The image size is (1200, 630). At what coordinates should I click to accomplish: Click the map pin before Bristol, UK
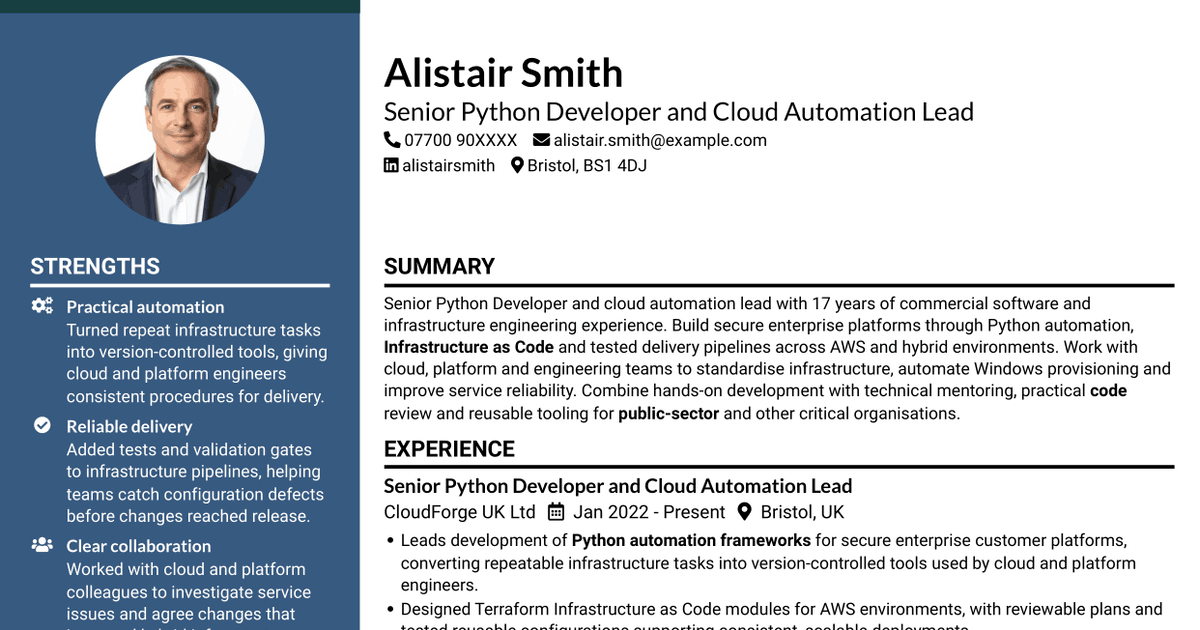[744, 512]
